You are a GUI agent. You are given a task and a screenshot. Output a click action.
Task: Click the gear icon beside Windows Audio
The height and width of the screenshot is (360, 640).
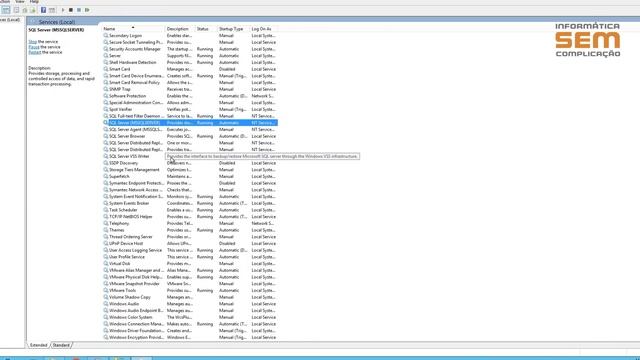[x=106, y=304]
